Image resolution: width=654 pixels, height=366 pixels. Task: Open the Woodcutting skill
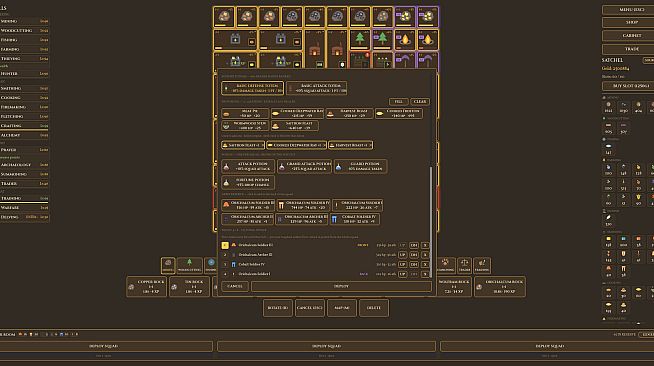[x=24, y=30]
